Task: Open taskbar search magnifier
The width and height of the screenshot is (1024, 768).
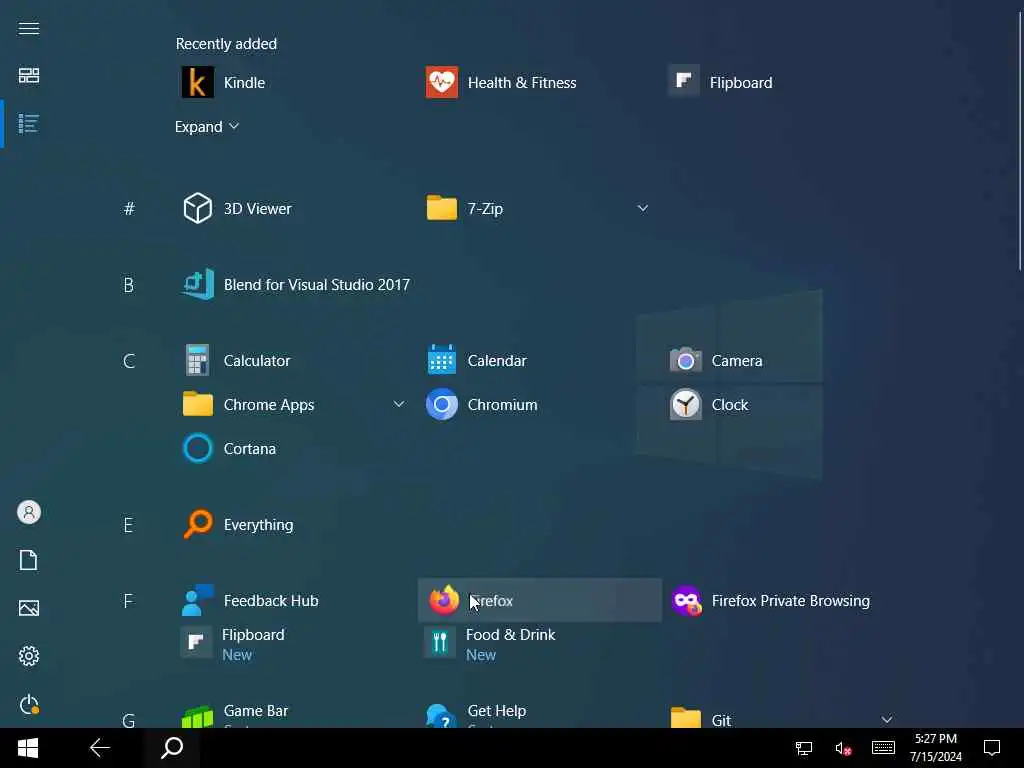Action: tap(172, 748)
